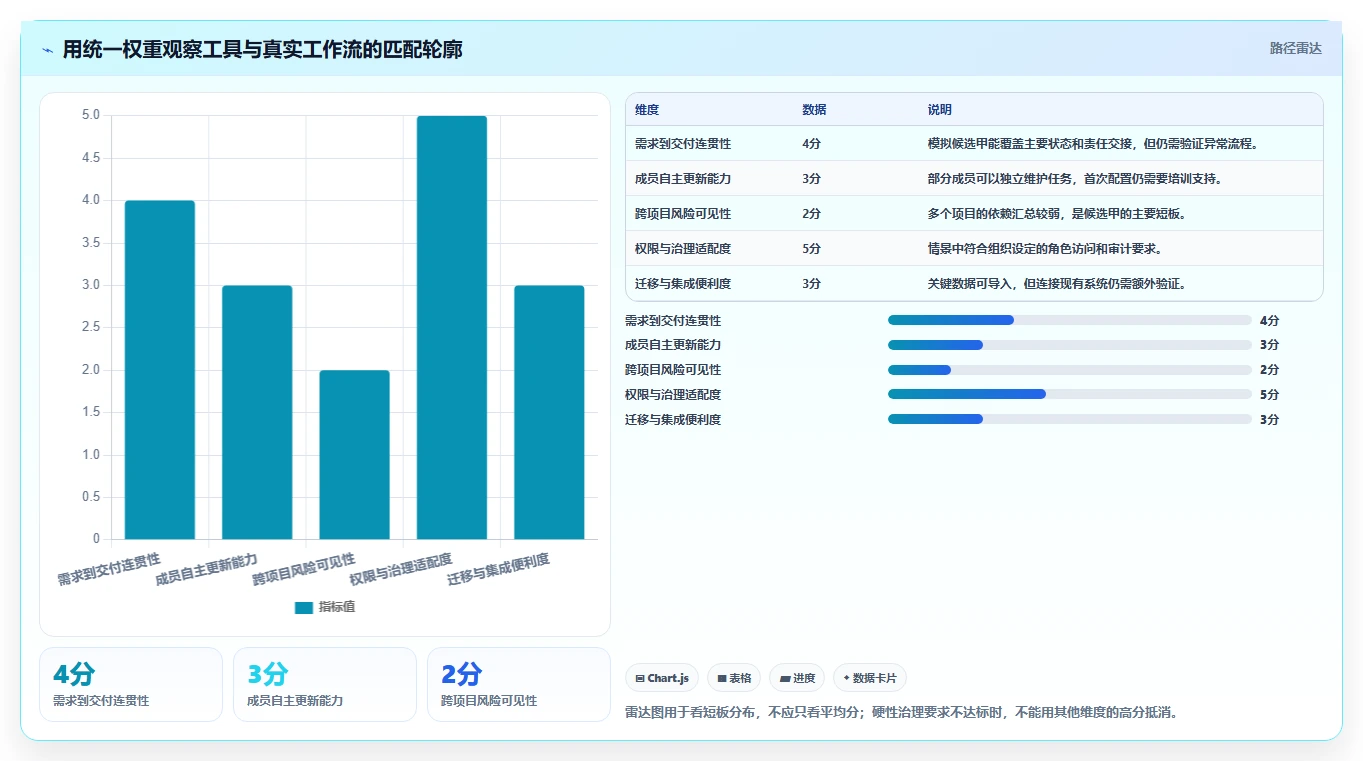Click the Chart.js tag chip
The height and width of the screenshot is (761, 1363).
661,678
